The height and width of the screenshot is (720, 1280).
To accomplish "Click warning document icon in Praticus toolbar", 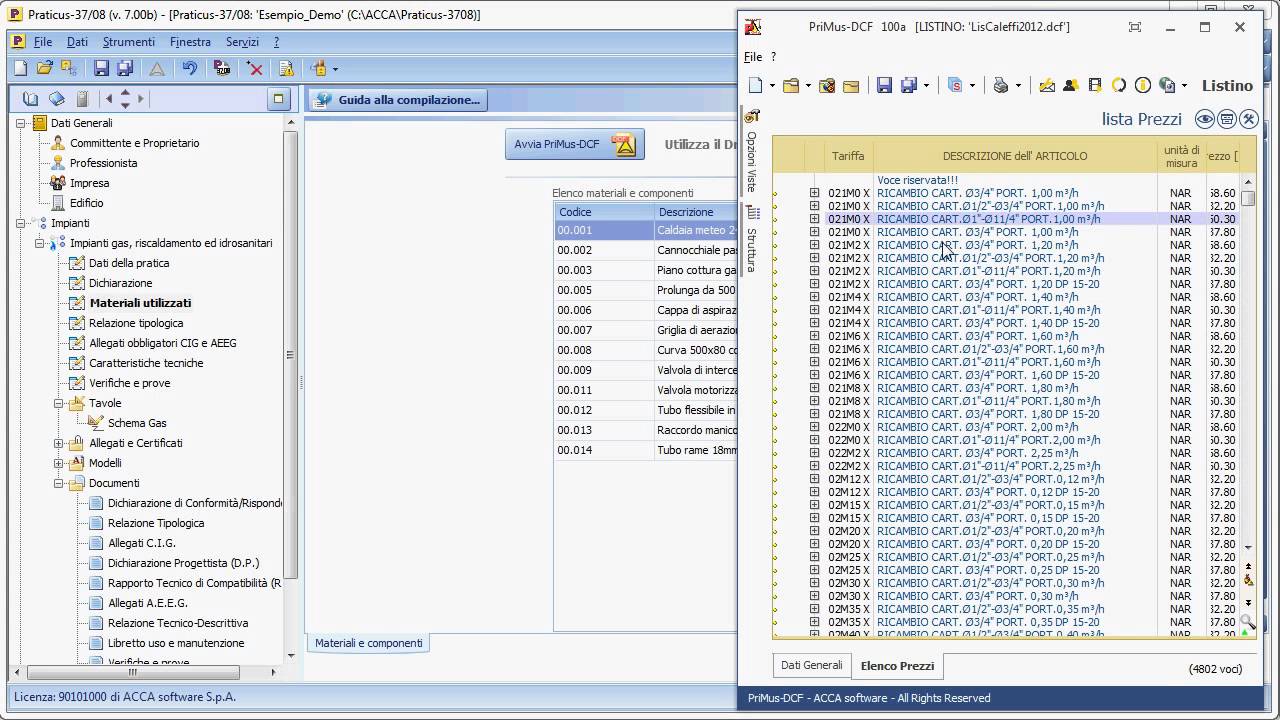I will [x=287, y=68].
